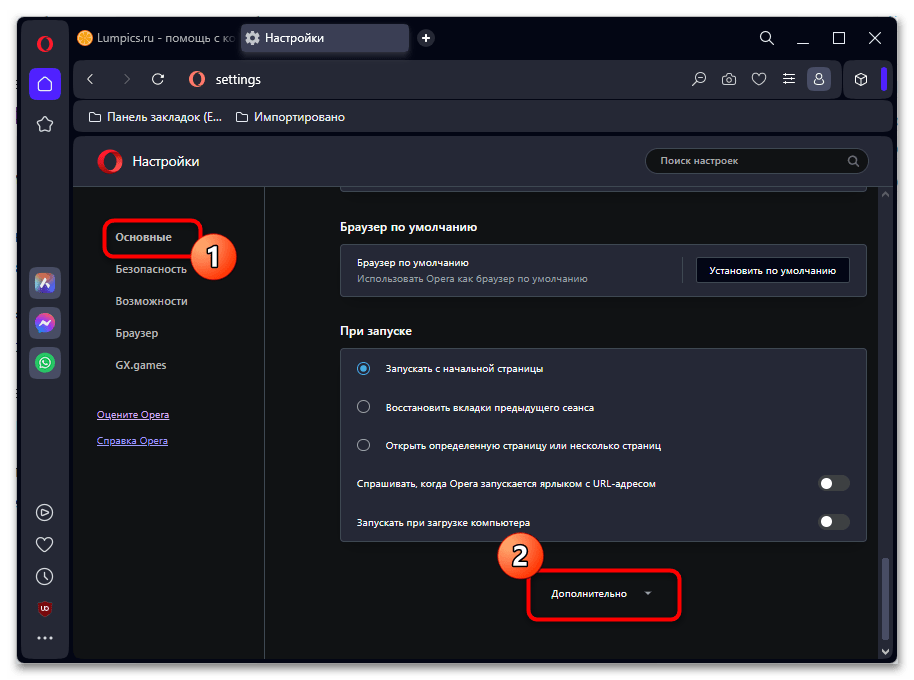Open the account profile icon
Viewport: 914px width, 680px height.
click(818, 79)
